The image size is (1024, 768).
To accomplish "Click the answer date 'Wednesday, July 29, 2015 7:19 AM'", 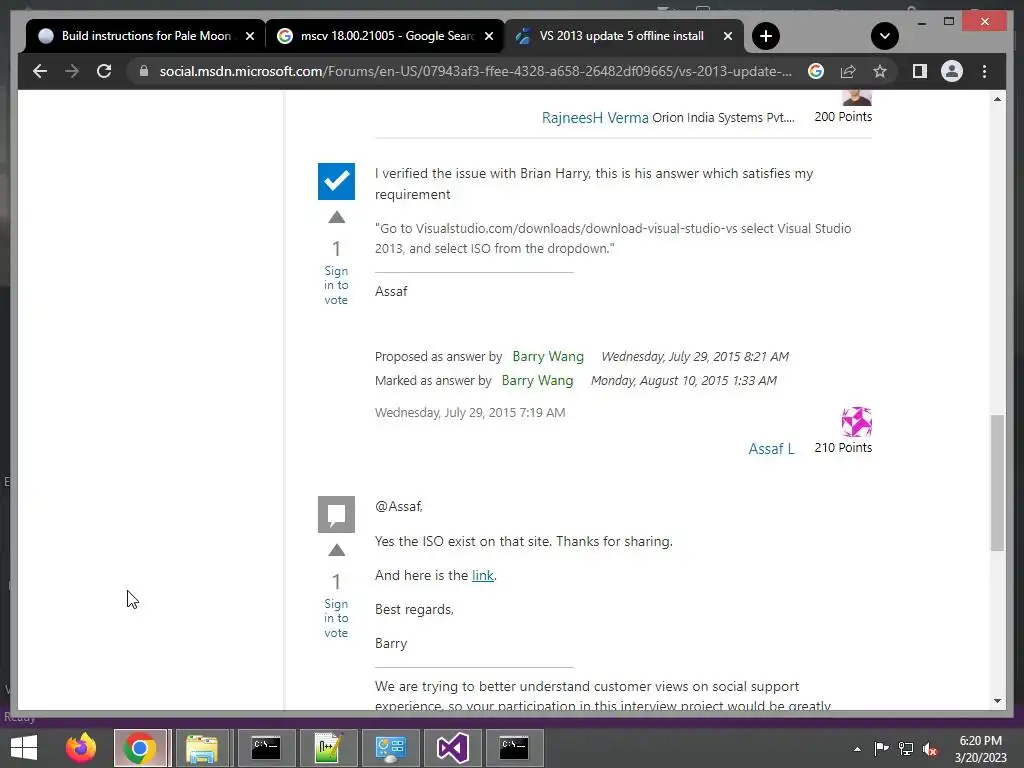I will point(470,413).
